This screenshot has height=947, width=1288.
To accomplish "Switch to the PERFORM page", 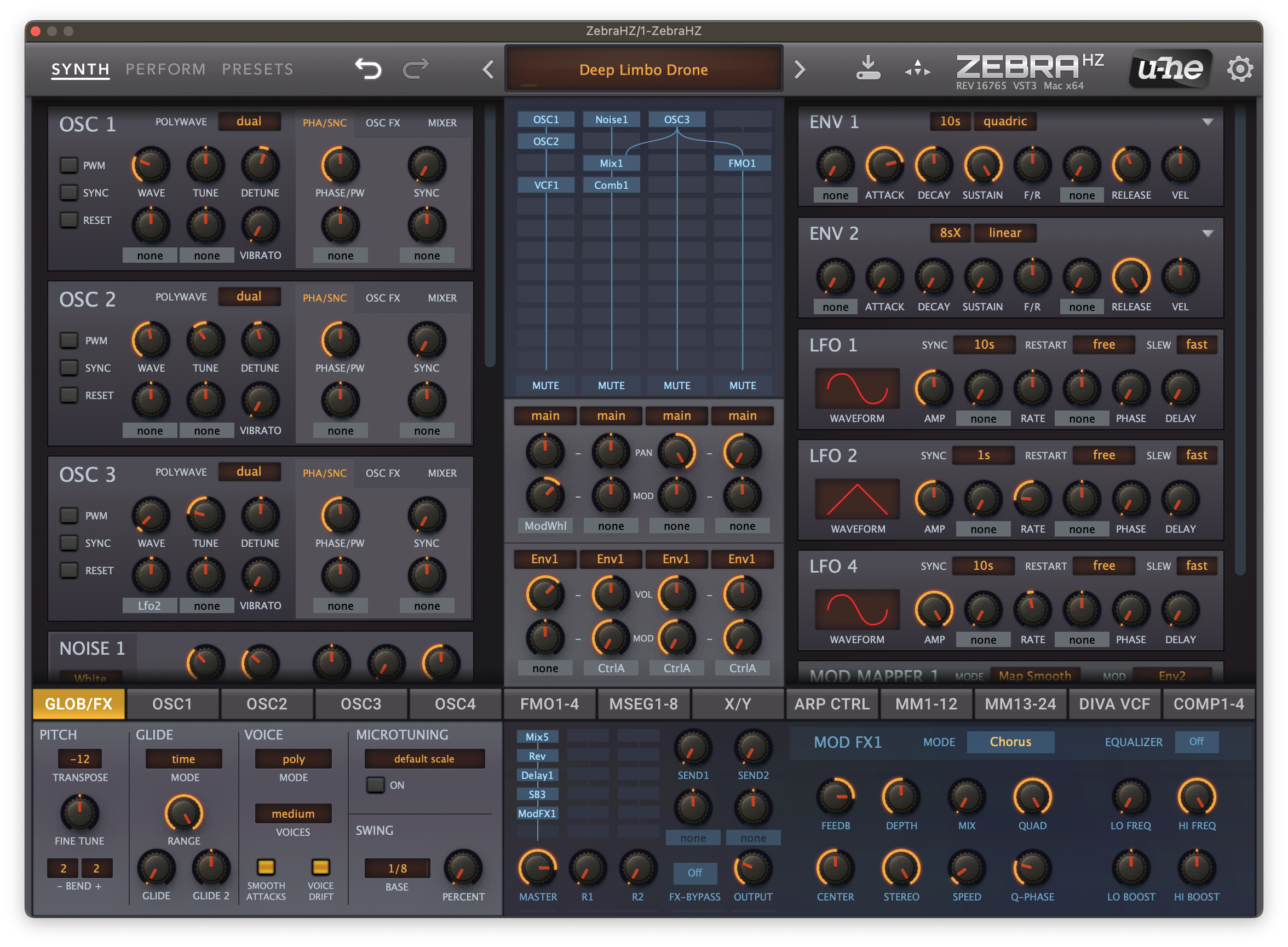I will coord(166,70).
